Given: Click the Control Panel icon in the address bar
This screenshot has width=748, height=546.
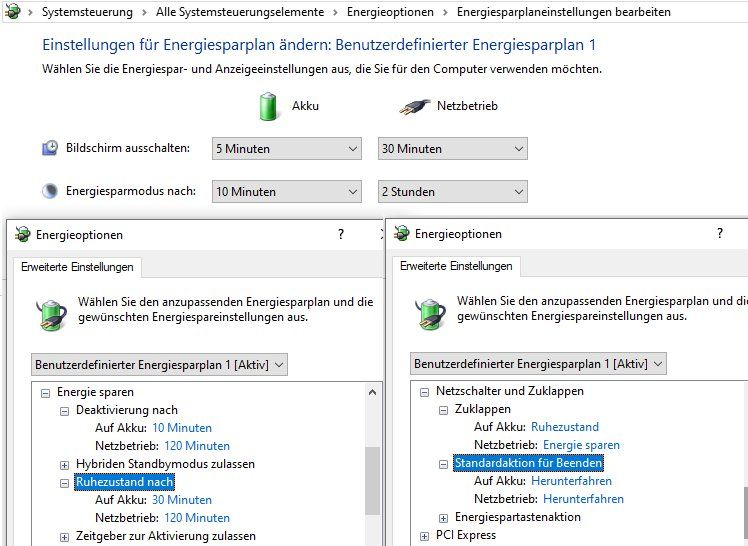Looking at the screenshot, I should 12,11.
